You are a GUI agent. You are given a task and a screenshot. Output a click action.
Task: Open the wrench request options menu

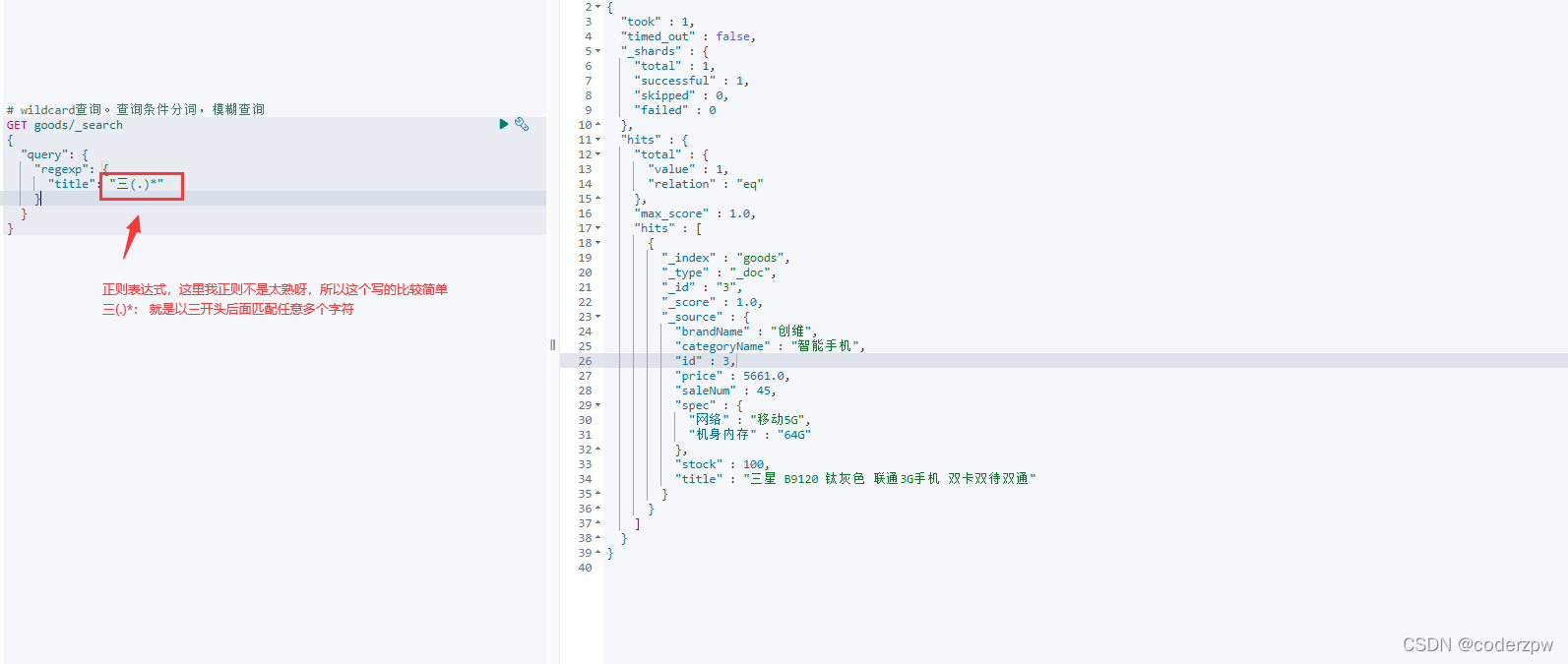coord(522,124)
